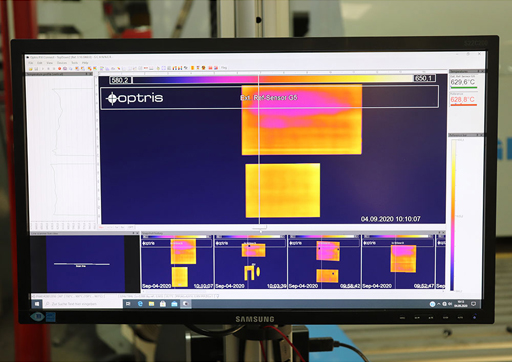Screen dimensions: 512x362
Task: Open the snapshot thumbnail timed 09:52:47
Action: pos(398,262)
